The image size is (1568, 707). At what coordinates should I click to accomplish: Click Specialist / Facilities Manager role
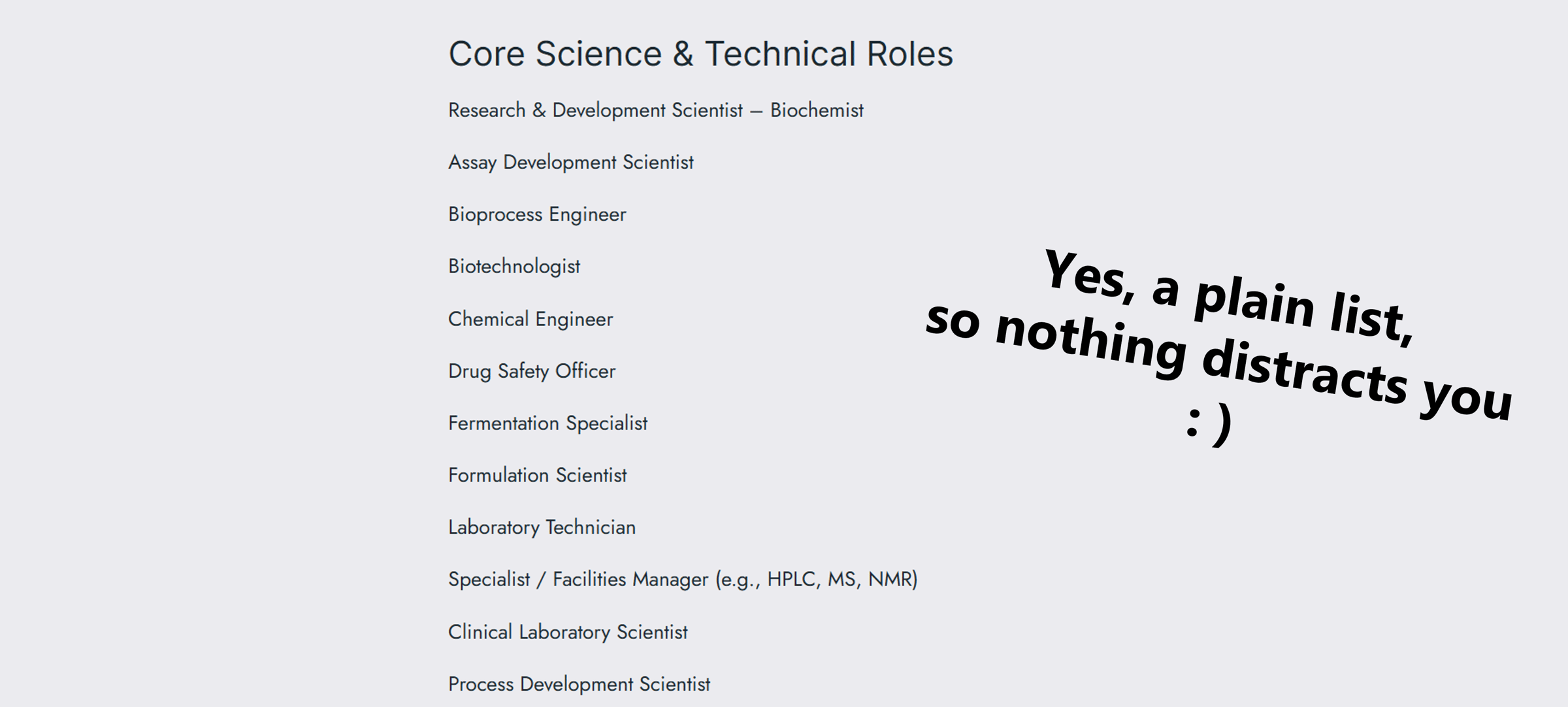[683, 580]
